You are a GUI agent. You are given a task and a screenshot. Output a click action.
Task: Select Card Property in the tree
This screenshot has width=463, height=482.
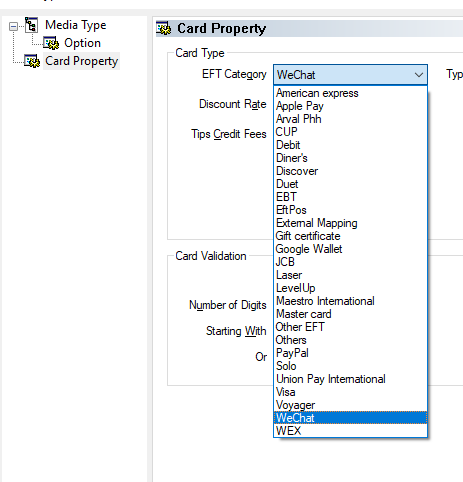(x=81, y=61)
